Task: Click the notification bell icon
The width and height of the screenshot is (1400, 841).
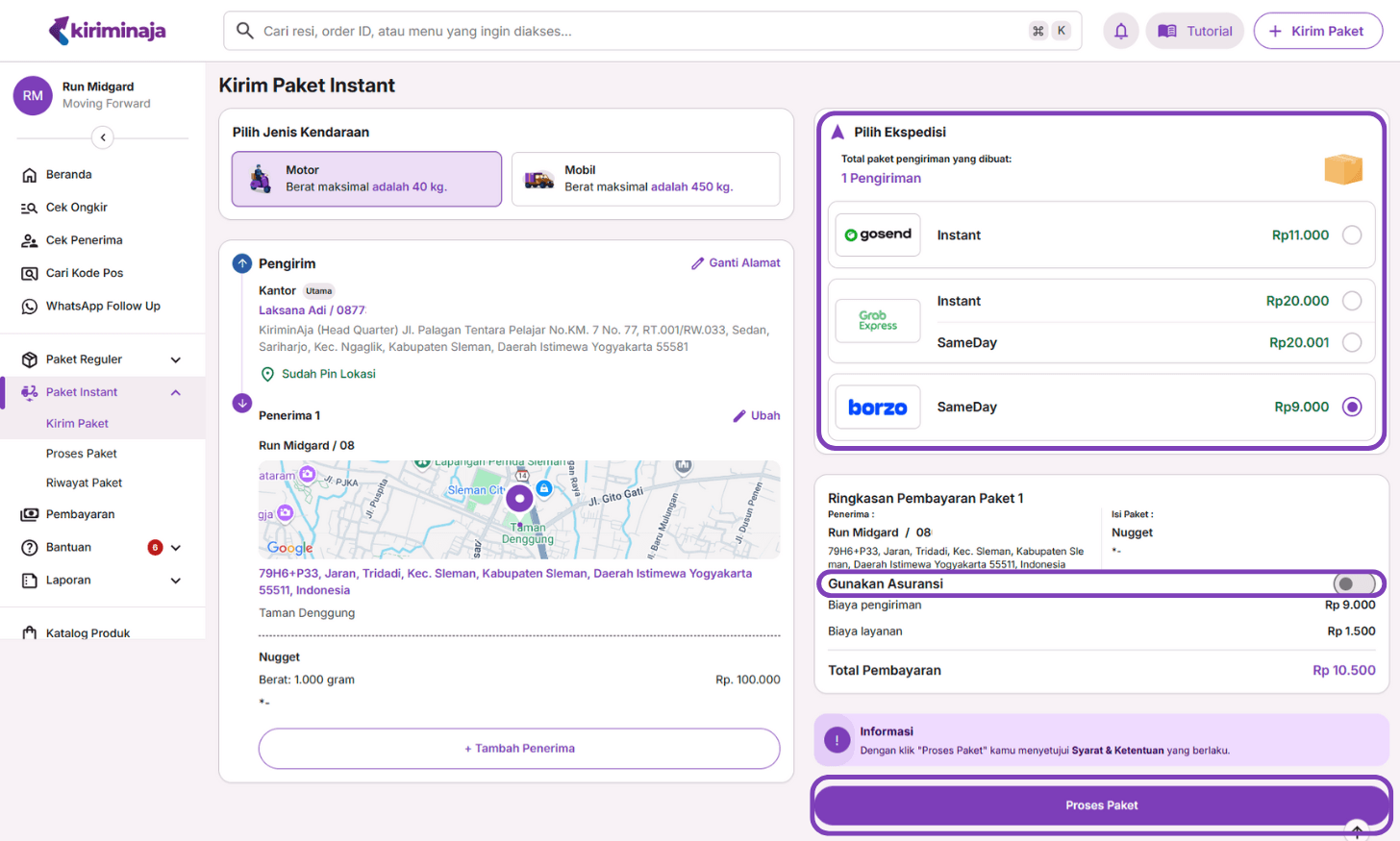Action: pyautogui.click(x=1120, y=31)
